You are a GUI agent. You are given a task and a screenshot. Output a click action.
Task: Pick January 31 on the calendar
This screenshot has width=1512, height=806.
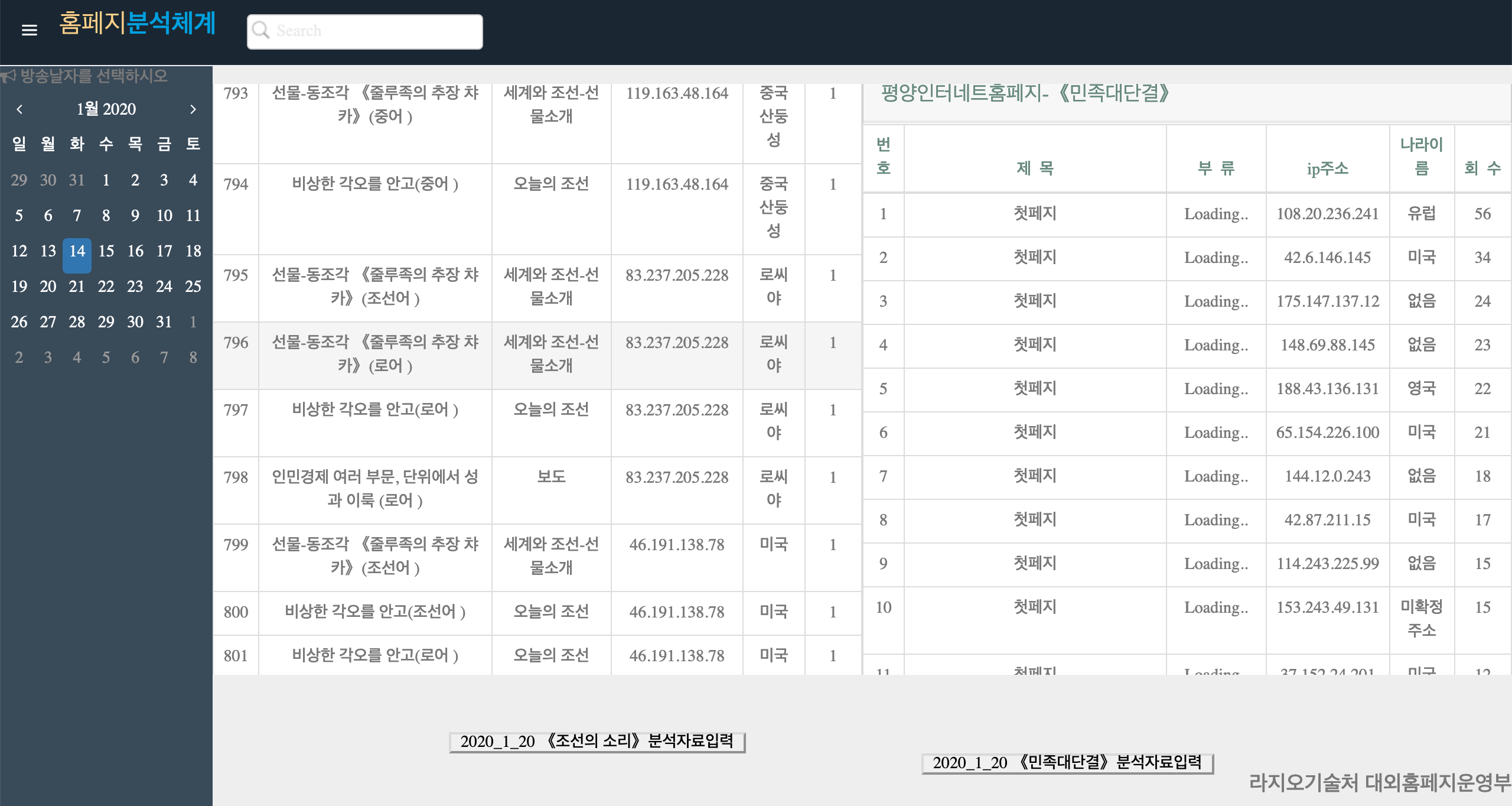[x=164, y=322]
